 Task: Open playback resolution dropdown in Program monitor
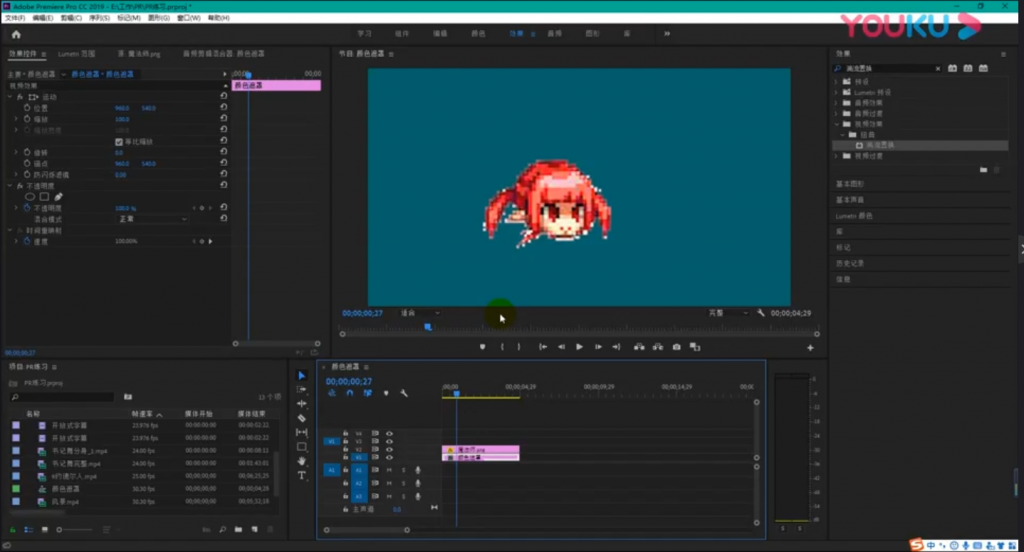point(728,314)
